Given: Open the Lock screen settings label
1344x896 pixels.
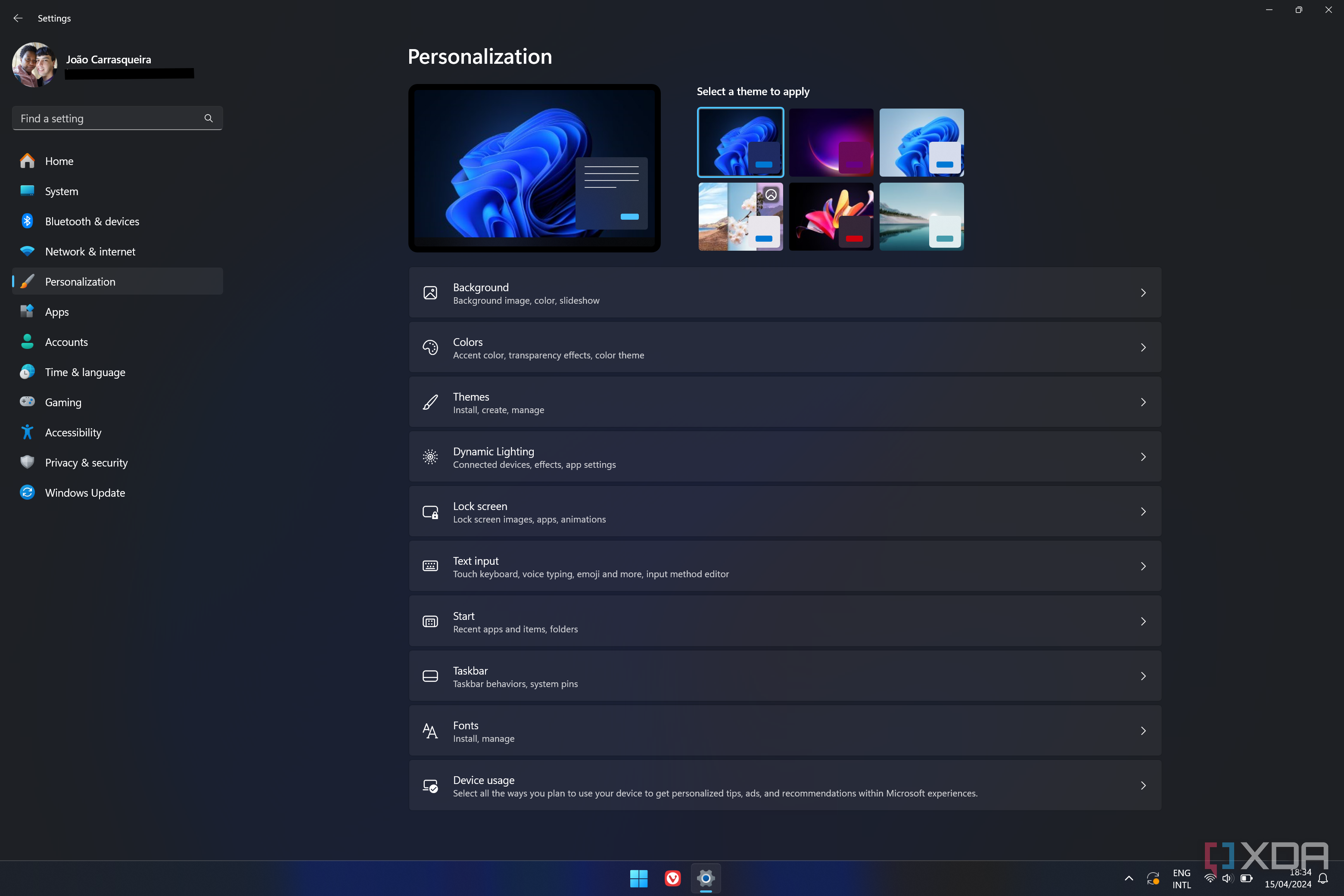Looking at the screenshot, I should pyautogui.click(x=480, y=506).
